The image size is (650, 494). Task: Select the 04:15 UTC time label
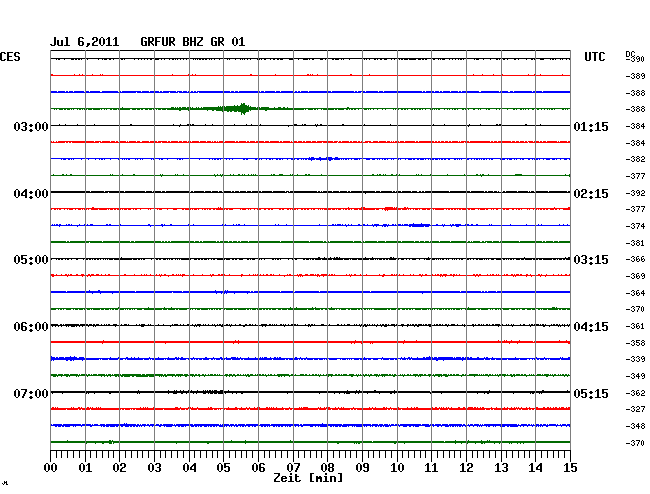click(591, 327)
